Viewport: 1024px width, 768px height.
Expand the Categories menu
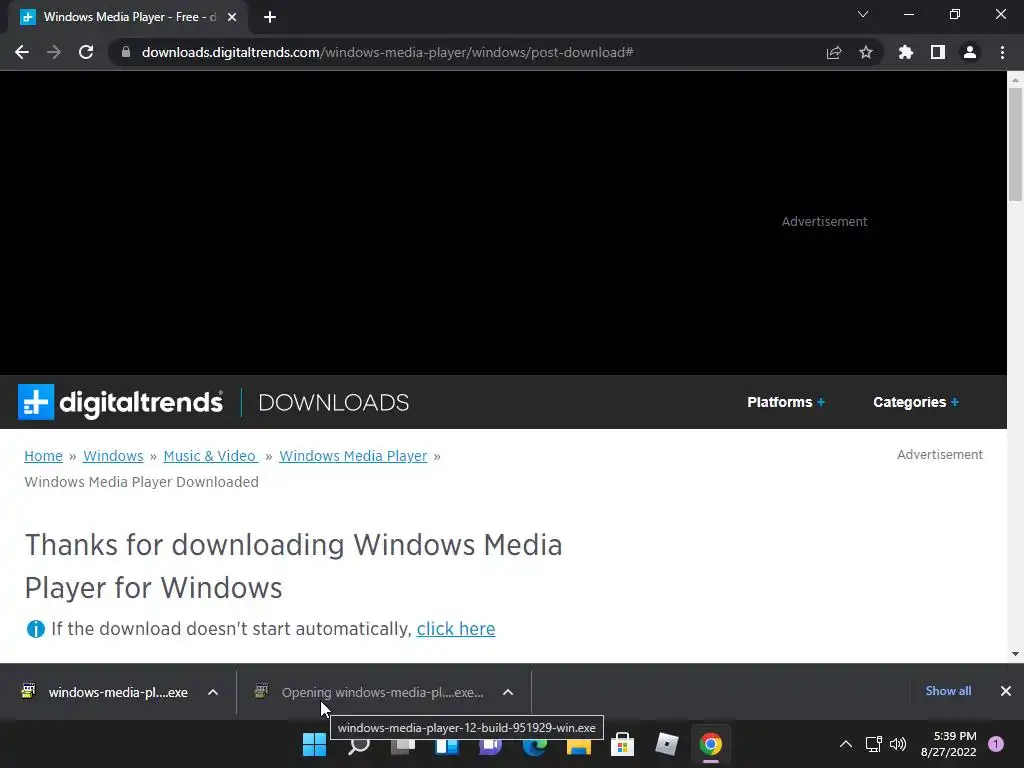916,402
